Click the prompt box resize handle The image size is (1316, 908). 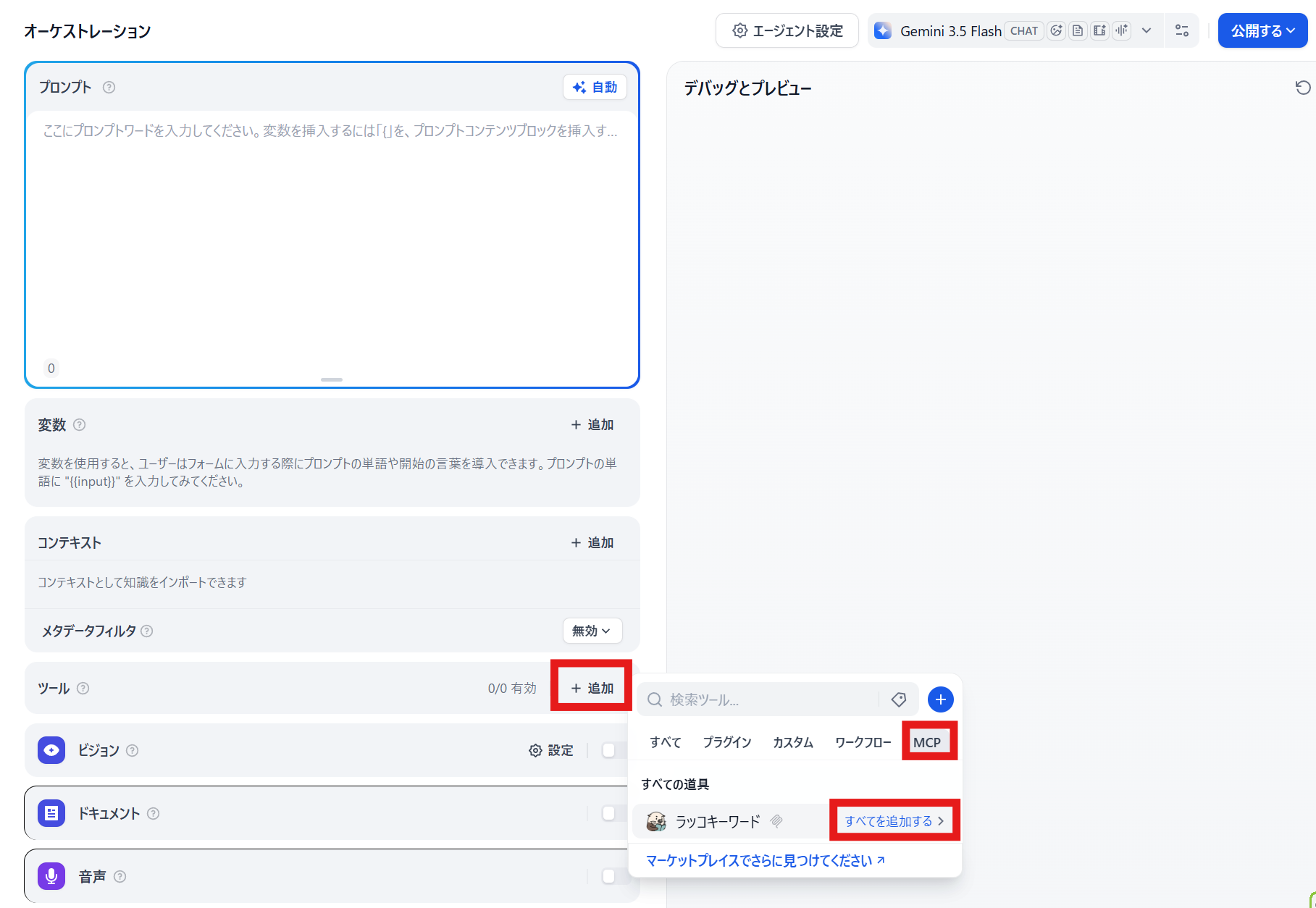tap(332, 379)
